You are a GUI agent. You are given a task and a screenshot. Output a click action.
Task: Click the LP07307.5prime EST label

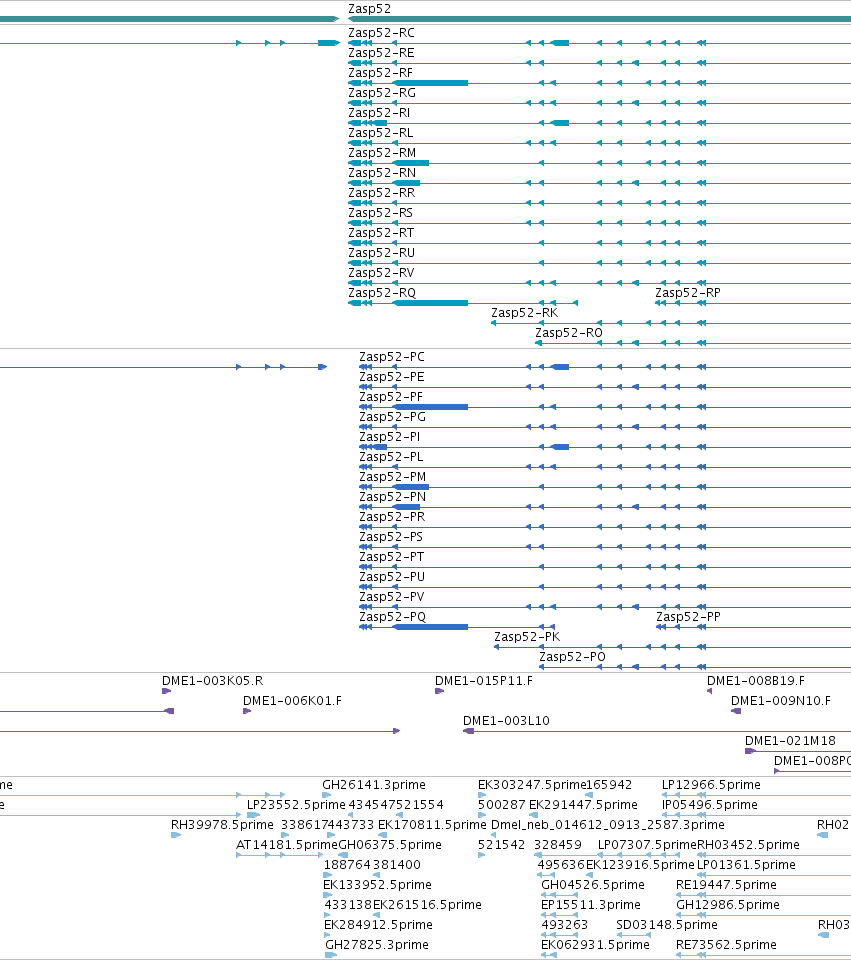pyautogui.click(x=647, y=845)
